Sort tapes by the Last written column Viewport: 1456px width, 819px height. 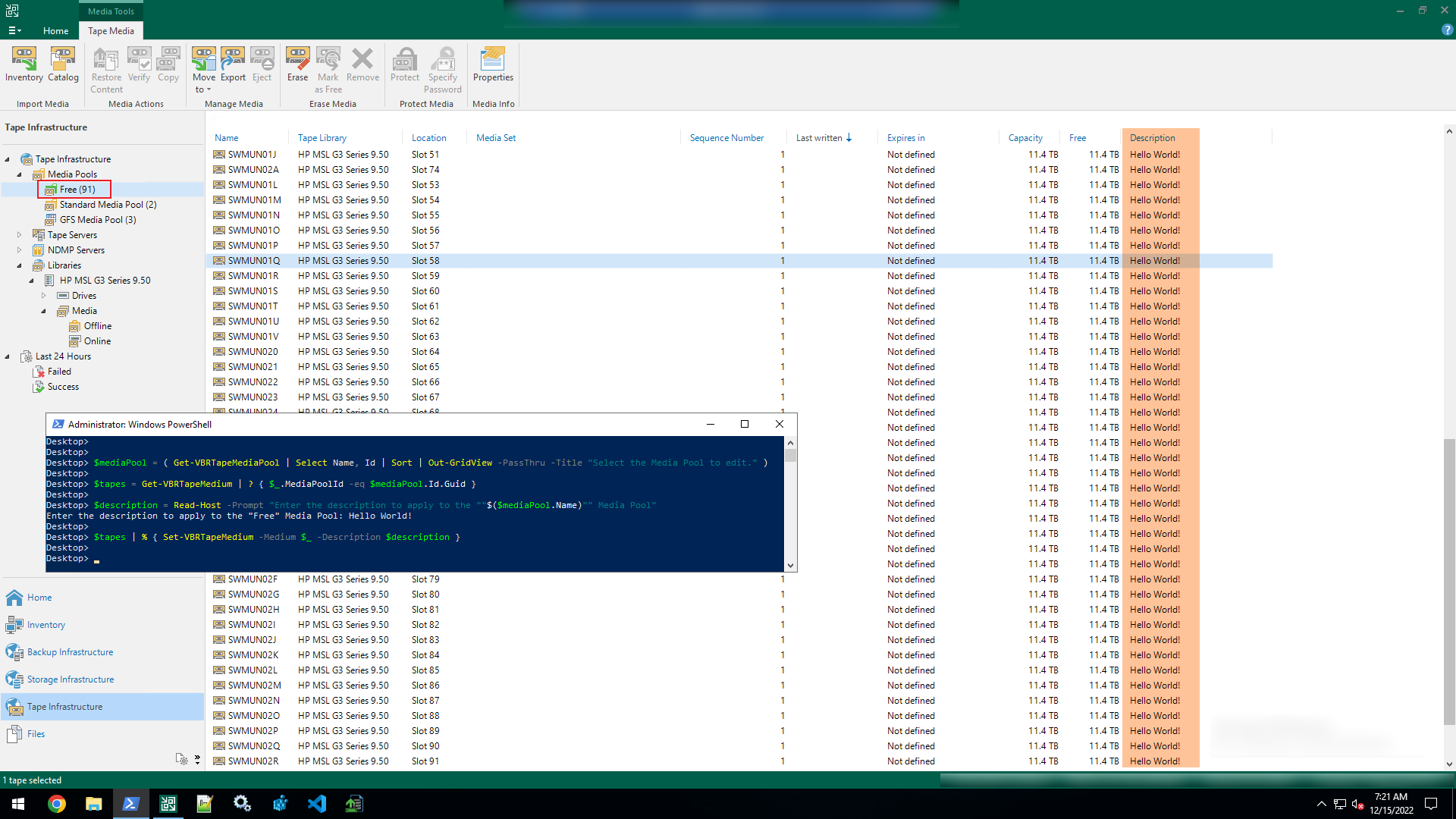tap(820, 137)
